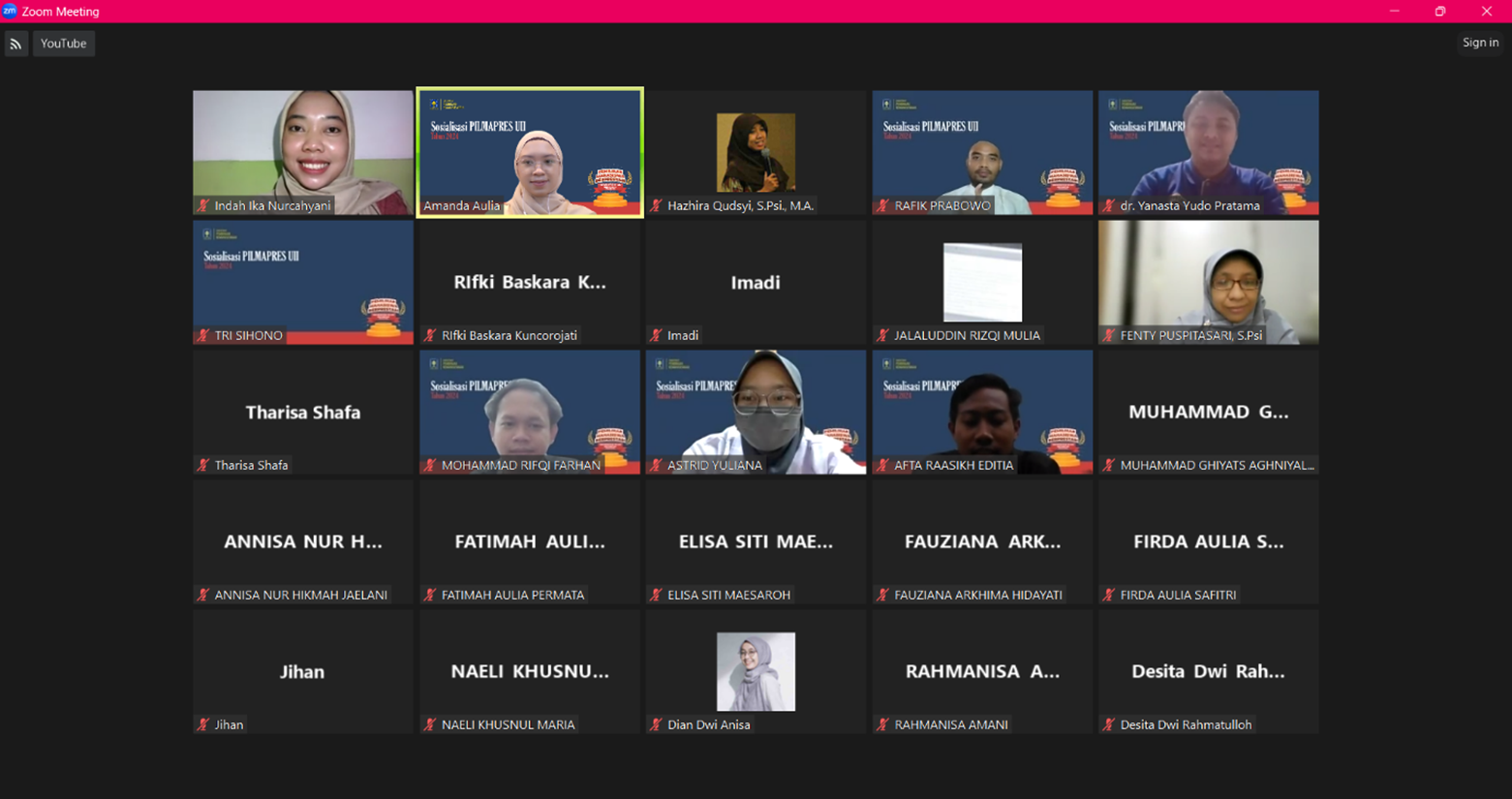Click JALALUDDIN RIZQI MULIA's profile image
Image resolution: width=1512 pixels, height=799 pixels.
(x=982, y=282)
